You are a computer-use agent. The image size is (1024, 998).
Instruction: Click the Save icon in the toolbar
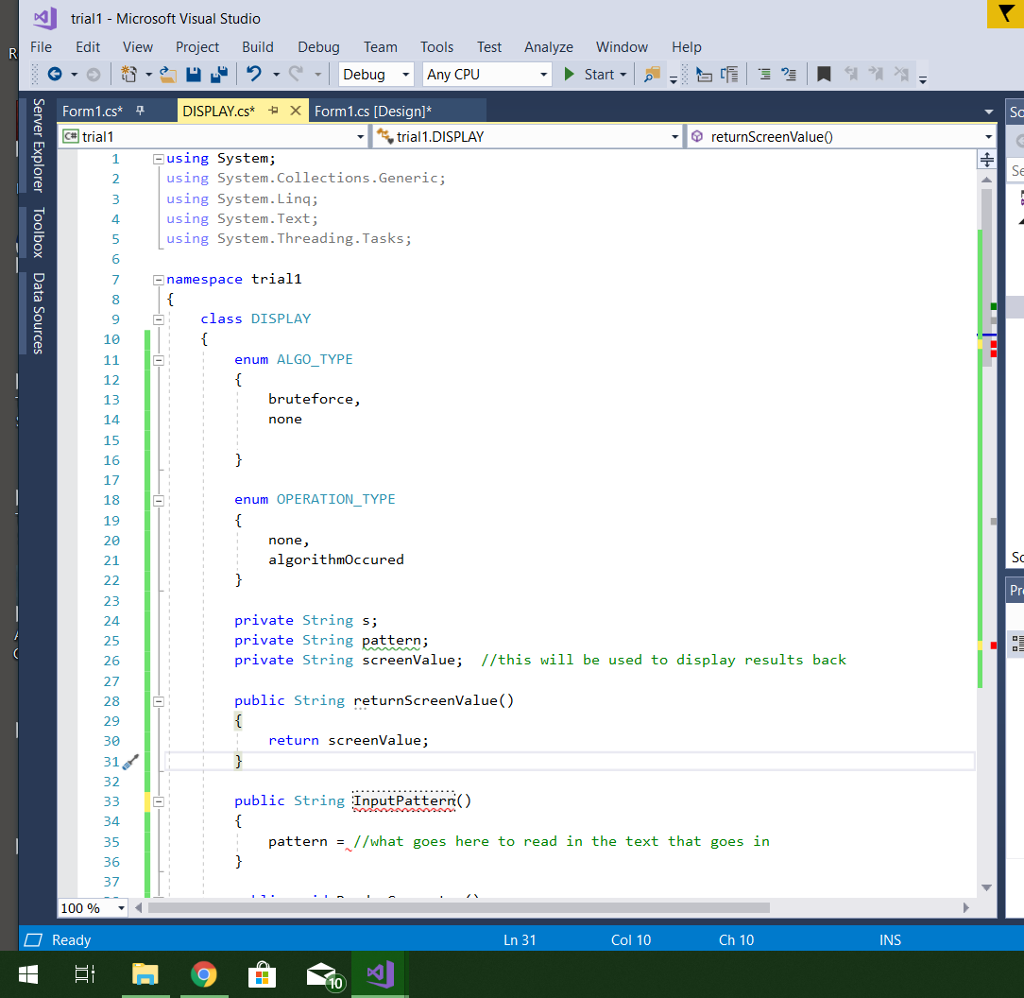194,74
